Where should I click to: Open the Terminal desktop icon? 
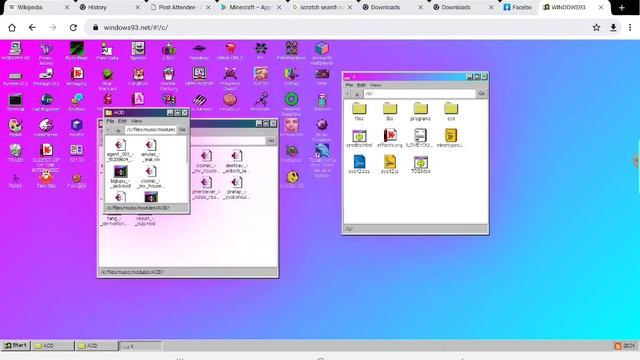coord(15,102)
